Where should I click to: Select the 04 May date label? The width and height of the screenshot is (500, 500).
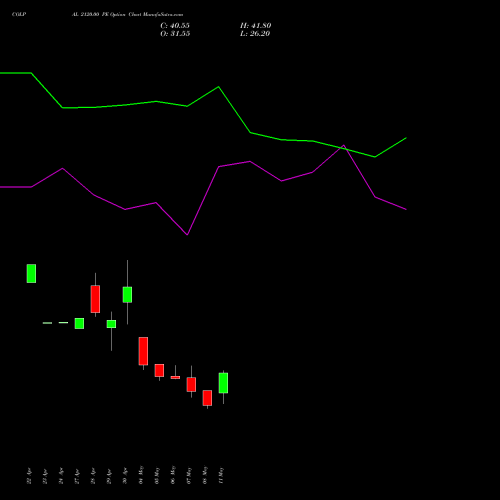(x=141, y=475)
